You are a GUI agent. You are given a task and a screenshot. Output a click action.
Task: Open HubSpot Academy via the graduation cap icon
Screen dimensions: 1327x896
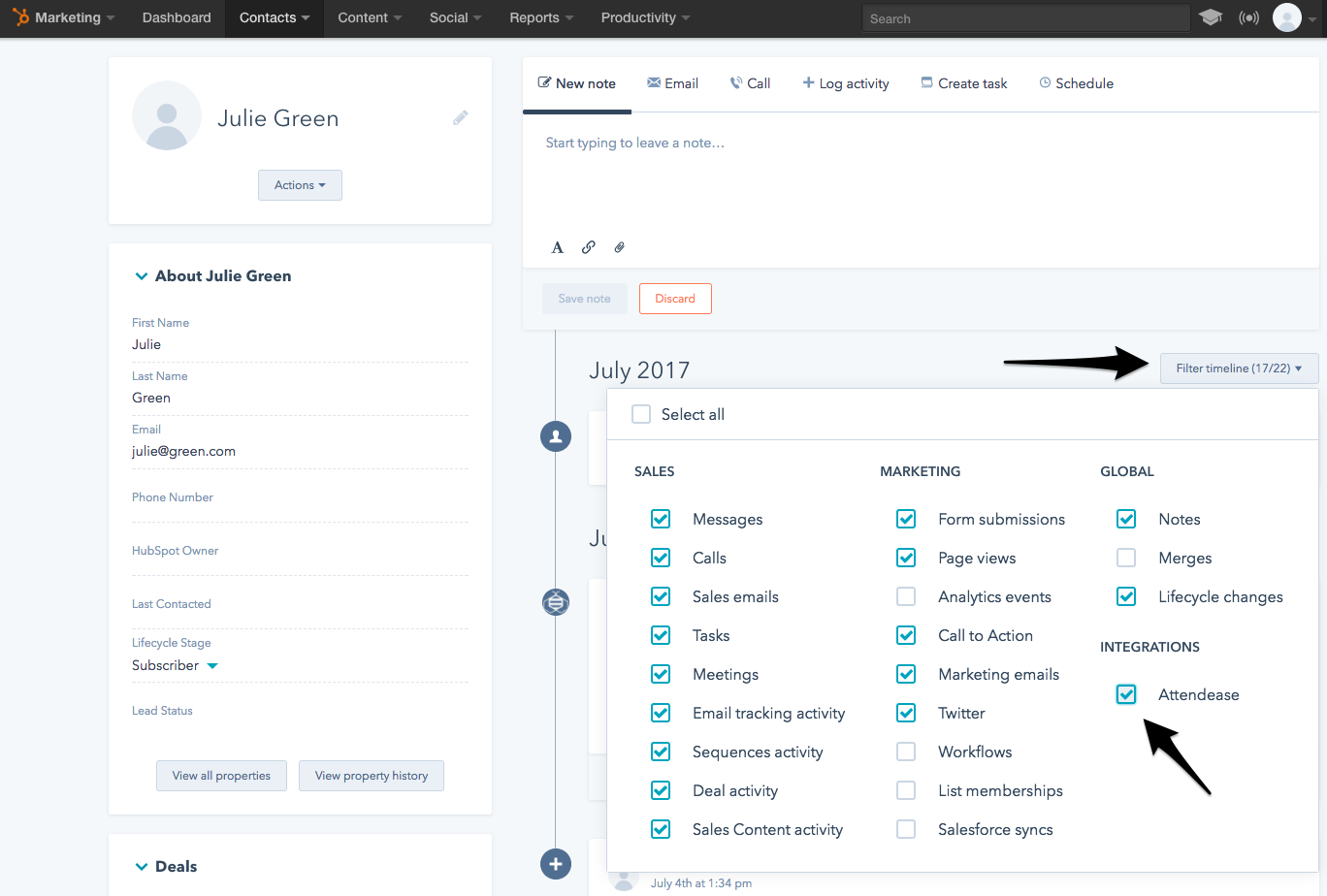click(1210, 17)
